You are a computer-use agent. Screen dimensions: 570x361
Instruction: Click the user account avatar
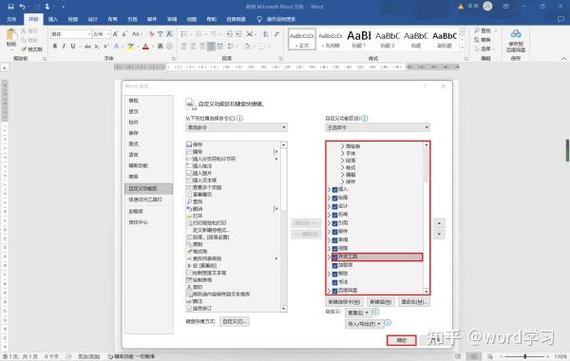487,6
